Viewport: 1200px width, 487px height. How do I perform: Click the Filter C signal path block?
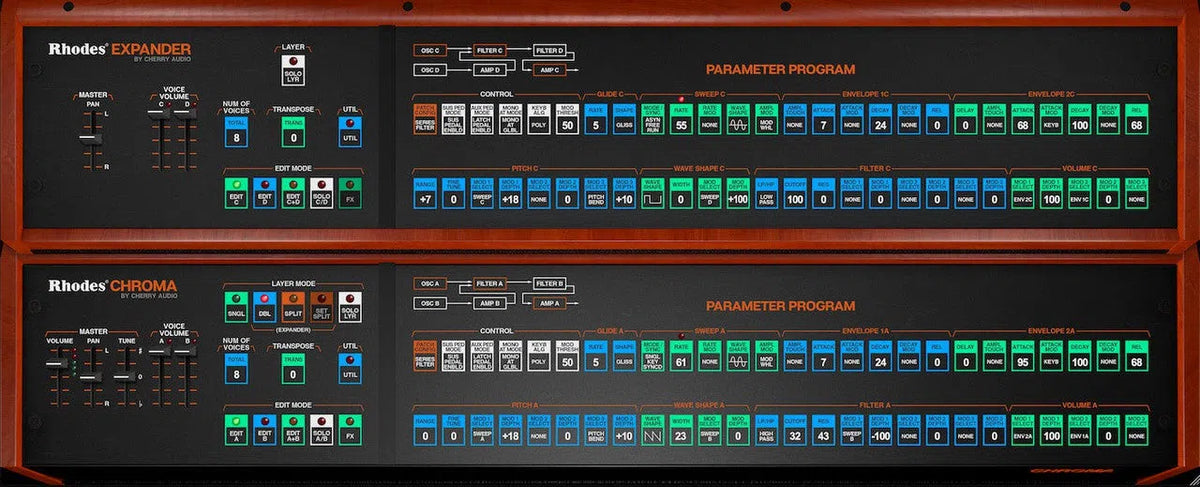(x=490, y=49)
